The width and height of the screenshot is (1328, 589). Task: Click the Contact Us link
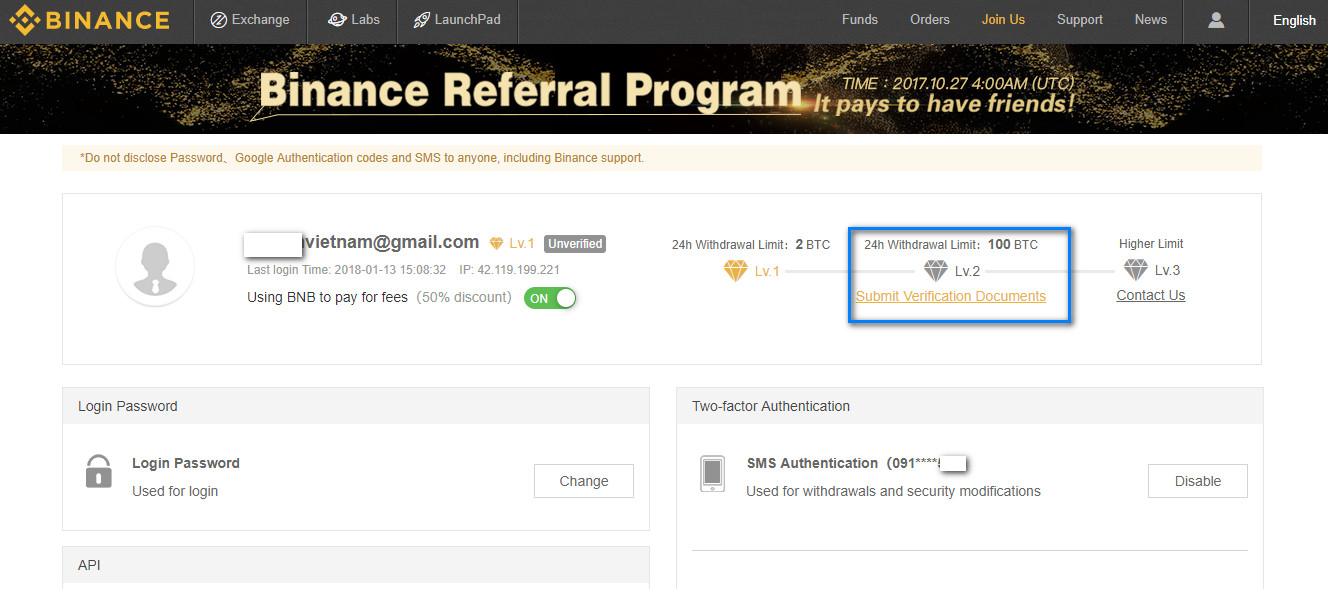(1151, 296)
